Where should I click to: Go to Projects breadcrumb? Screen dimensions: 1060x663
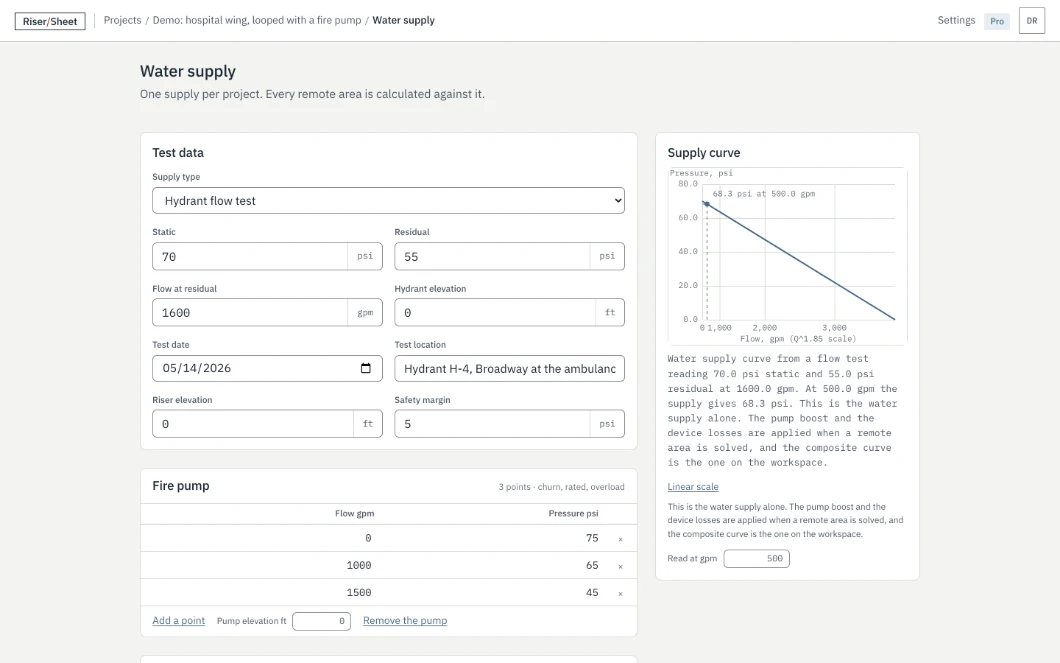pyautogui.click(x=122, y=20)
